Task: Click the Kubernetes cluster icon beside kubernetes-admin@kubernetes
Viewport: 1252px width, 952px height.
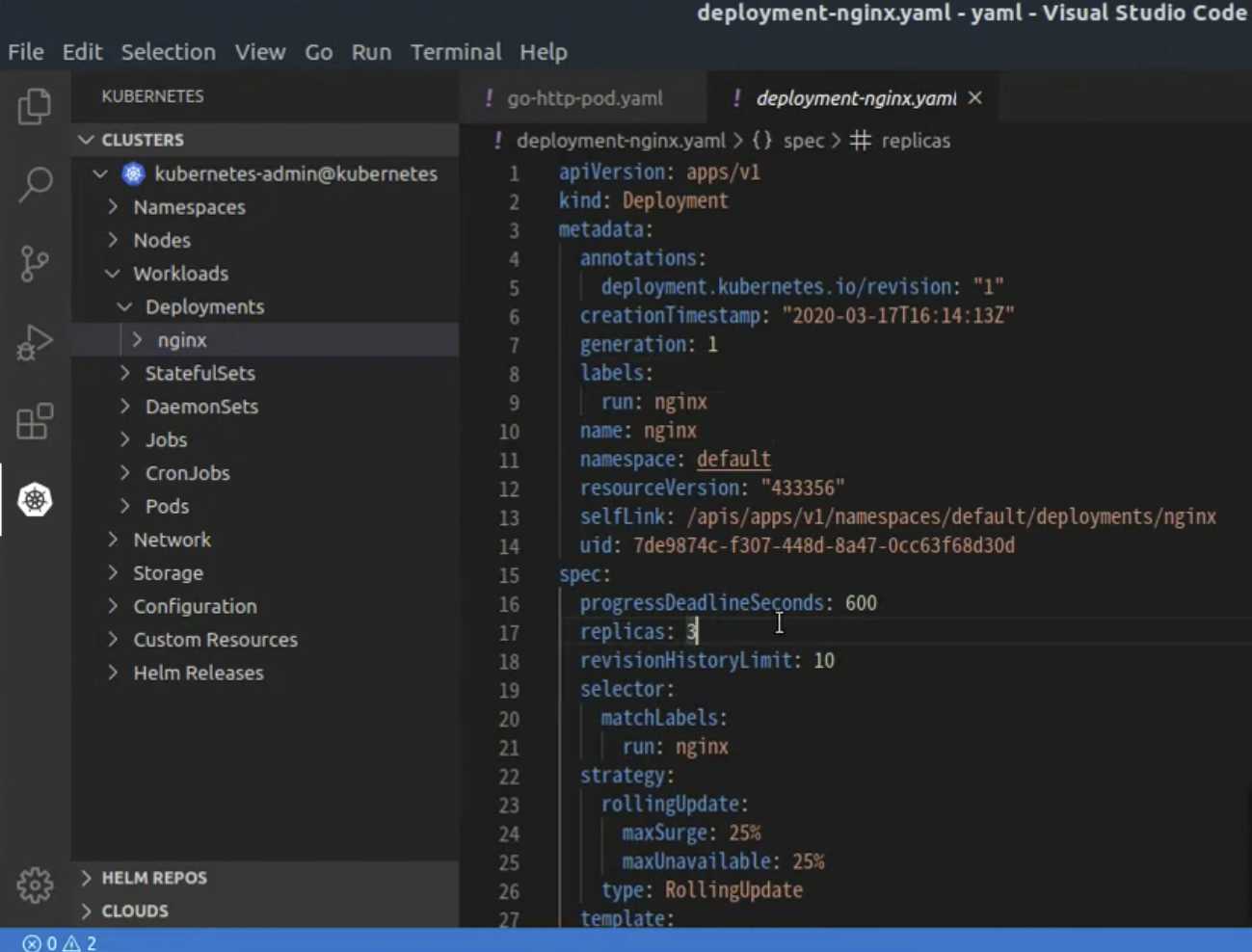Action: (133, 173)
